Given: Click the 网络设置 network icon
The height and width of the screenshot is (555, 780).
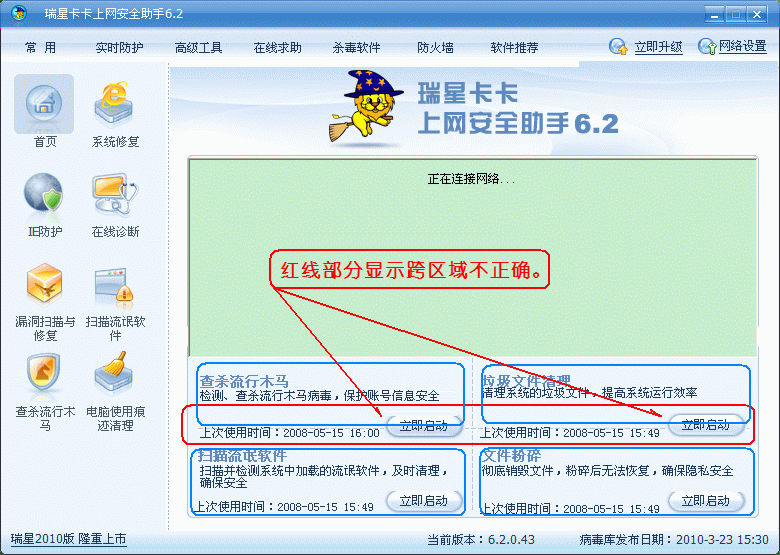Looking at the screenshot, I should (x=707, y=47).
